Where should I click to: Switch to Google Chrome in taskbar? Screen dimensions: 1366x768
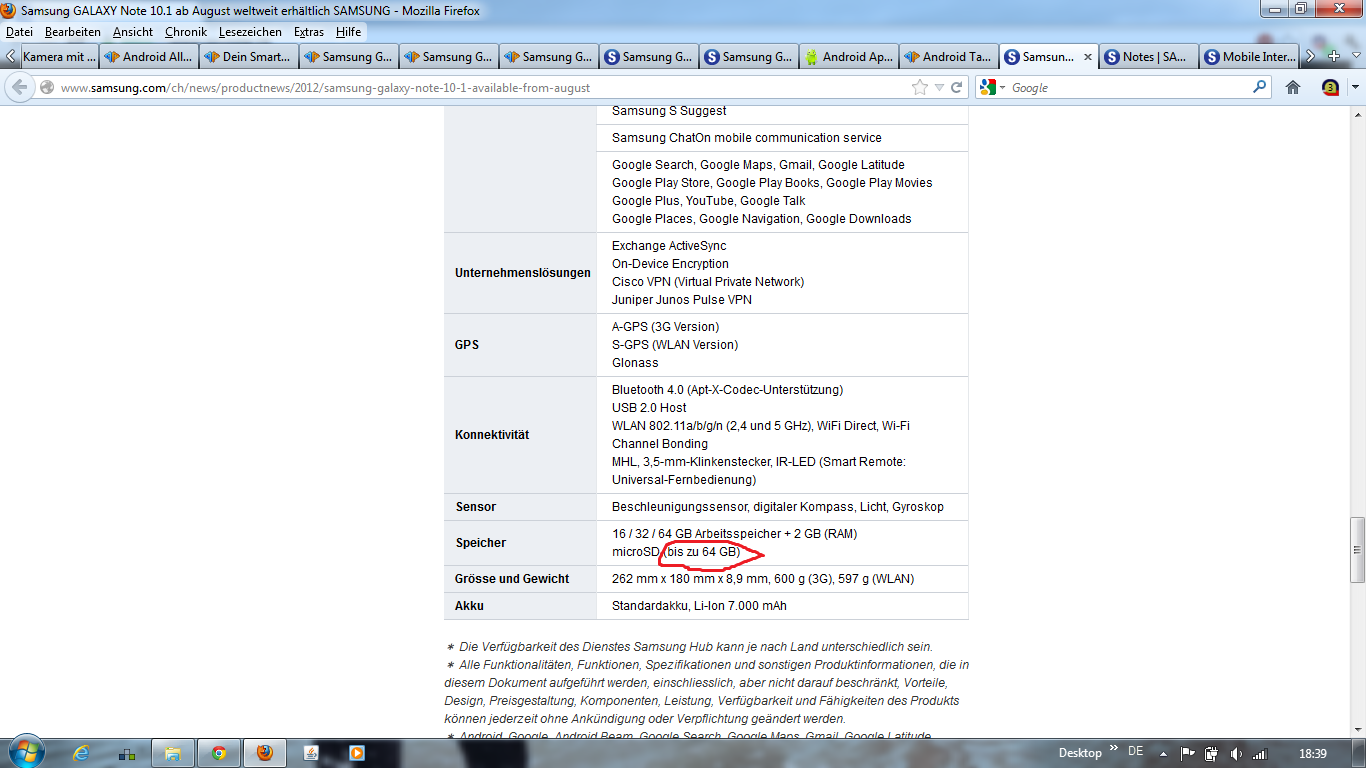point(219,753)
